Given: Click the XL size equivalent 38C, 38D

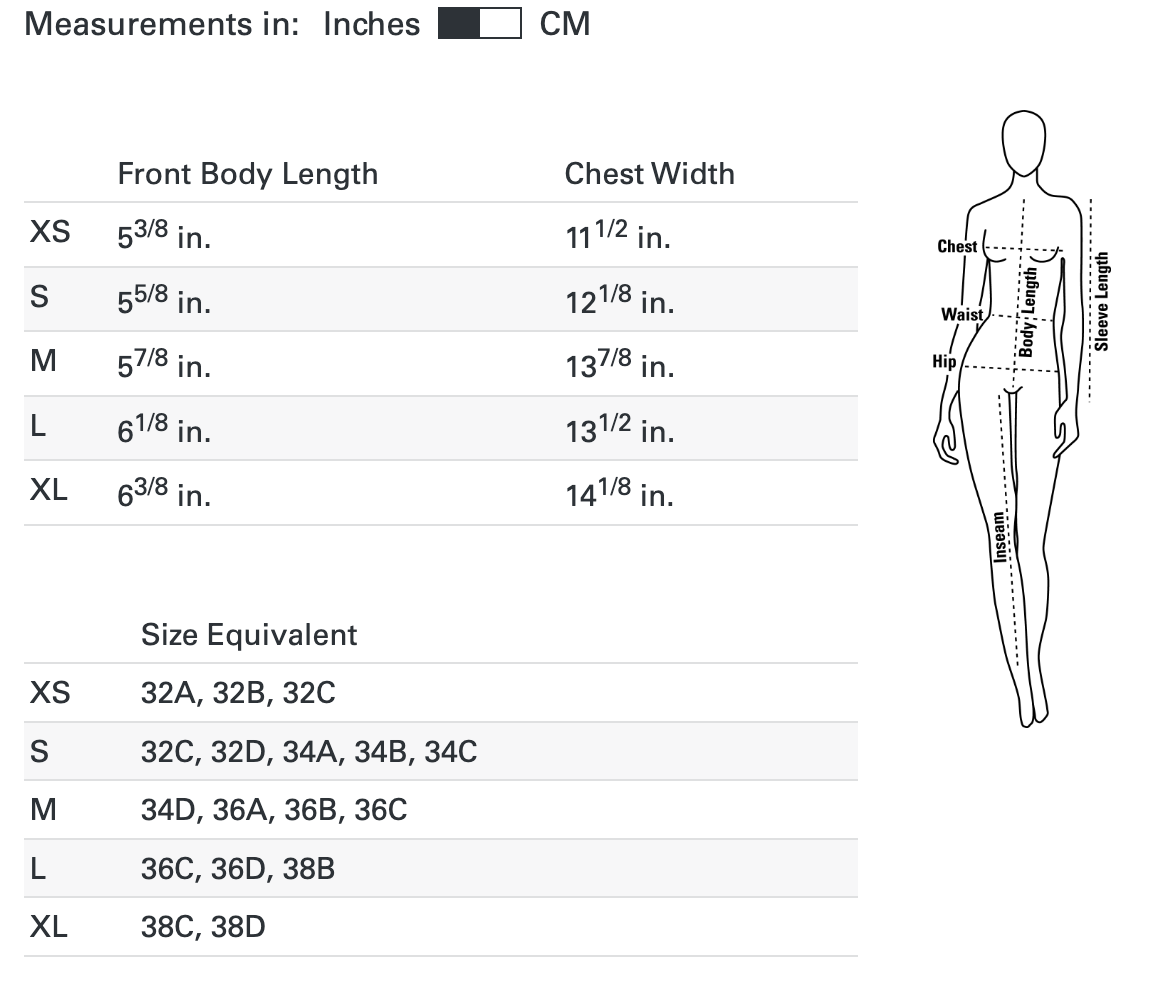Looking at the screenshot, I should point(203,927).
